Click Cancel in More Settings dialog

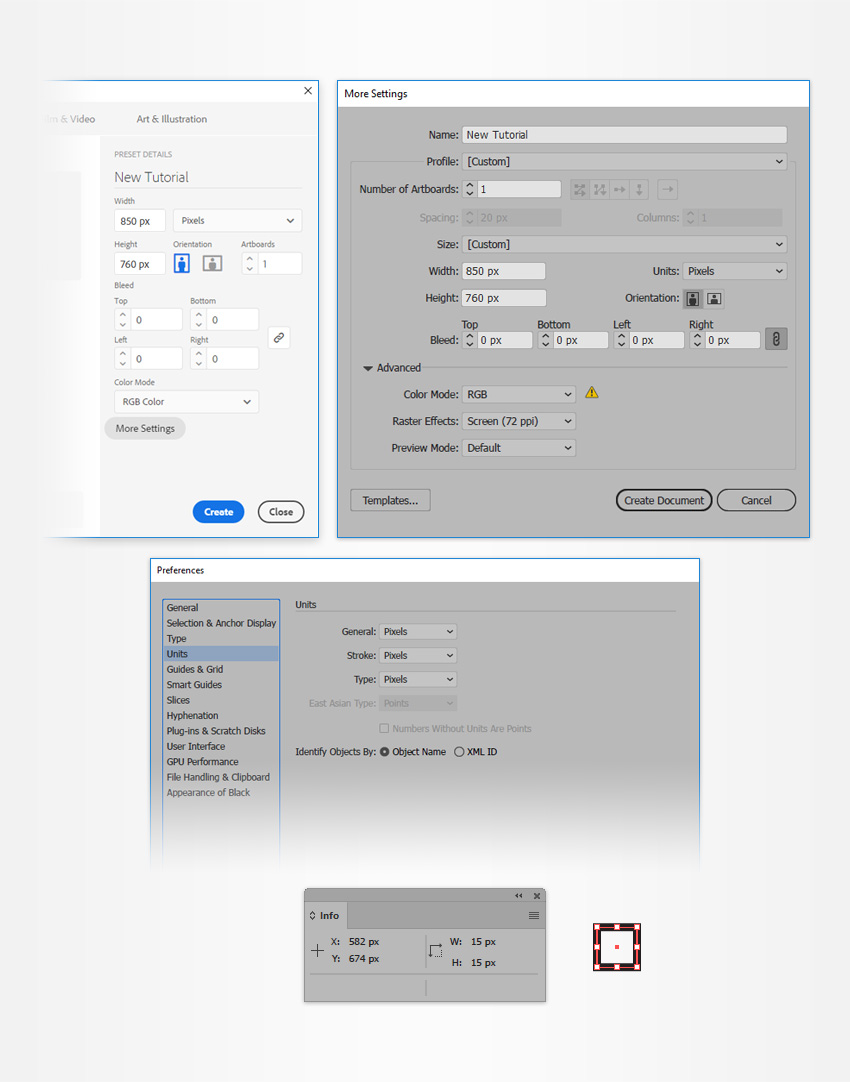tap(756, 500)
